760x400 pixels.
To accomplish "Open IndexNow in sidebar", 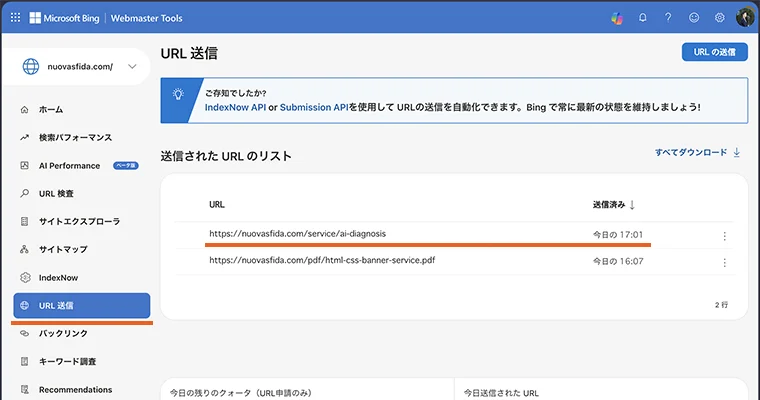I will coord(58,278).
